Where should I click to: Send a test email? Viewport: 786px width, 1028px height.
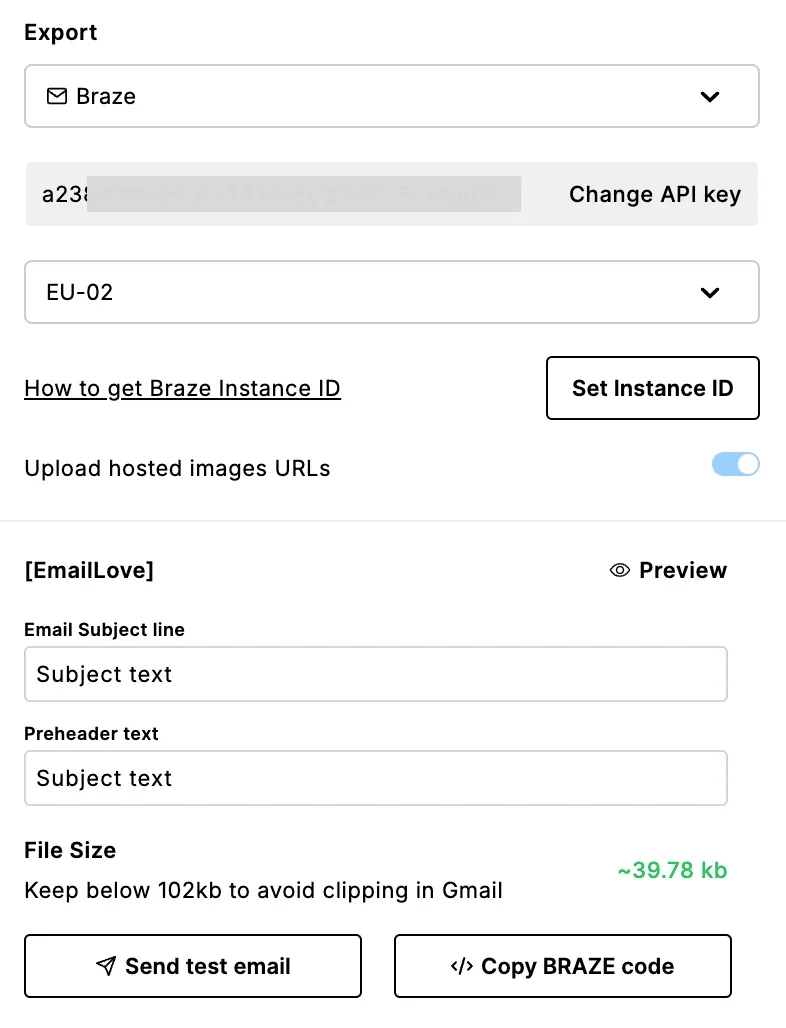click(x=192, y=966)
